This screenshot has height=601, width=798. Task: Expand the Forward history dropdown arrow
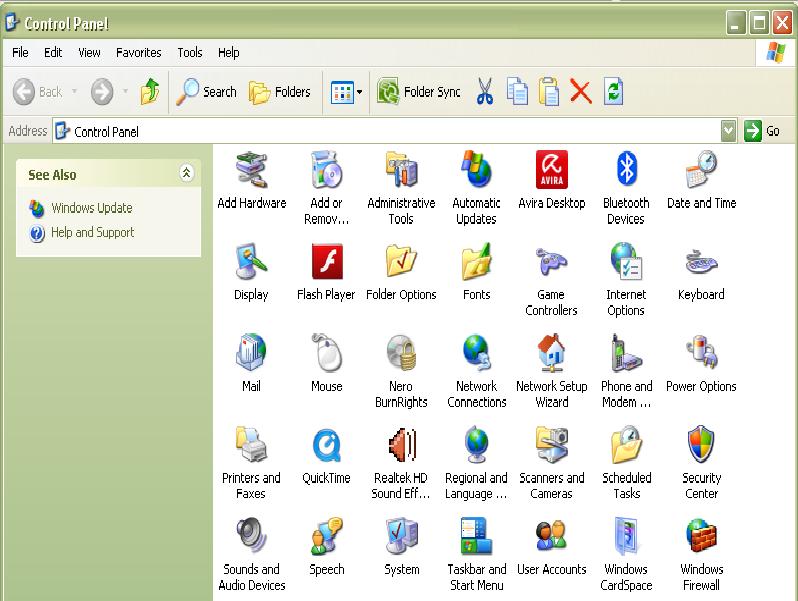coord(125,92)
